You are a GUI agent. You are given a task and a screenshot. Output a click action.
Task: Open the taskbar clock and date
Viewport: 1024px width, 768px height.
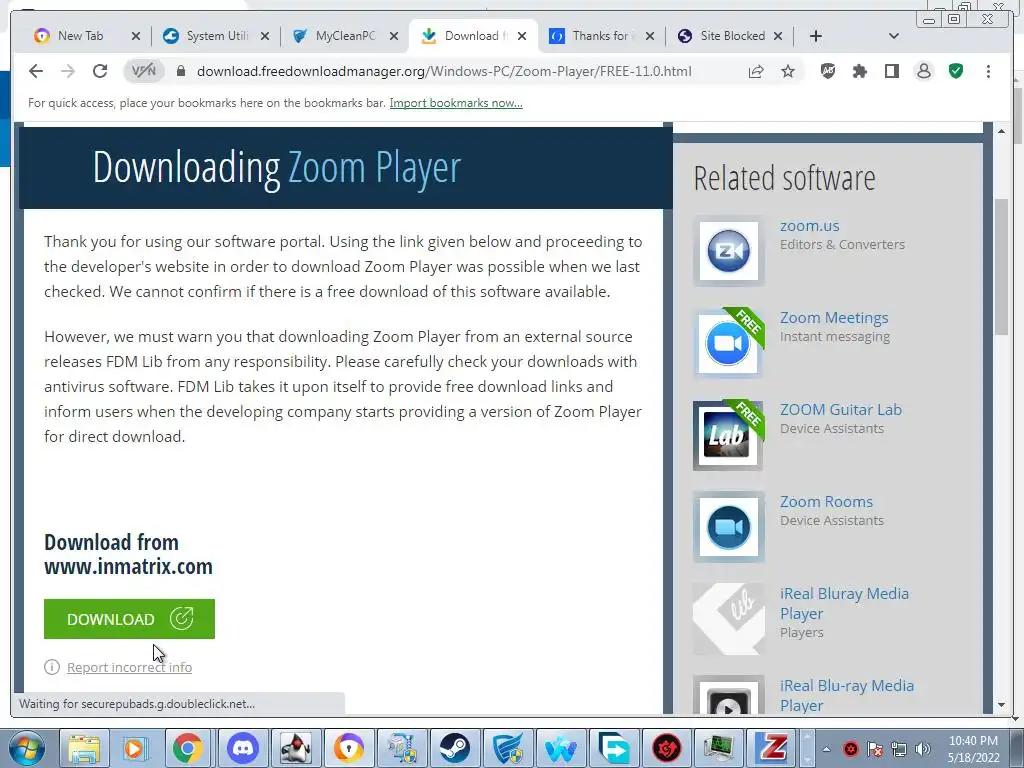[973, 749]
